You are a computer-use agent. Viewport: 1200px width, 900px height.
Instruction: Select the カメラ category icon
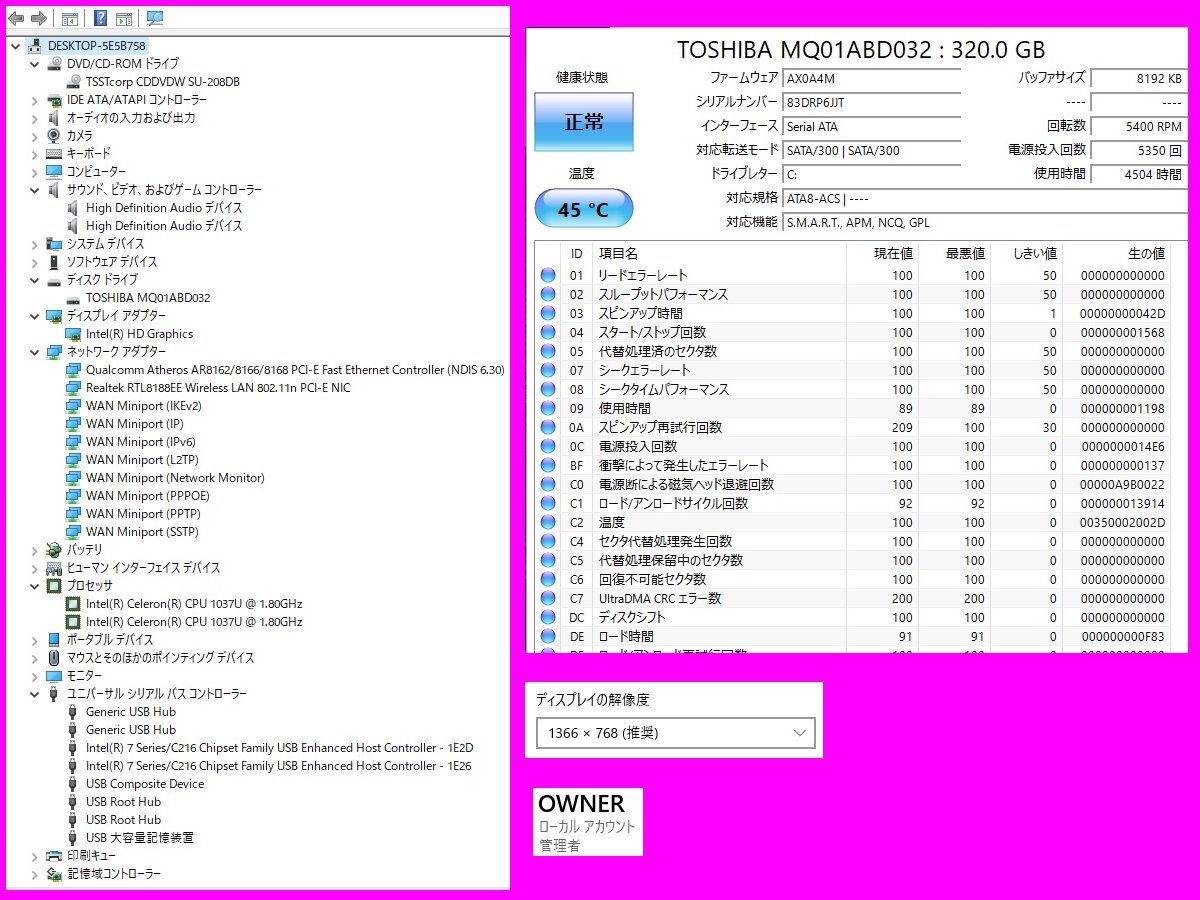[54, 135]
